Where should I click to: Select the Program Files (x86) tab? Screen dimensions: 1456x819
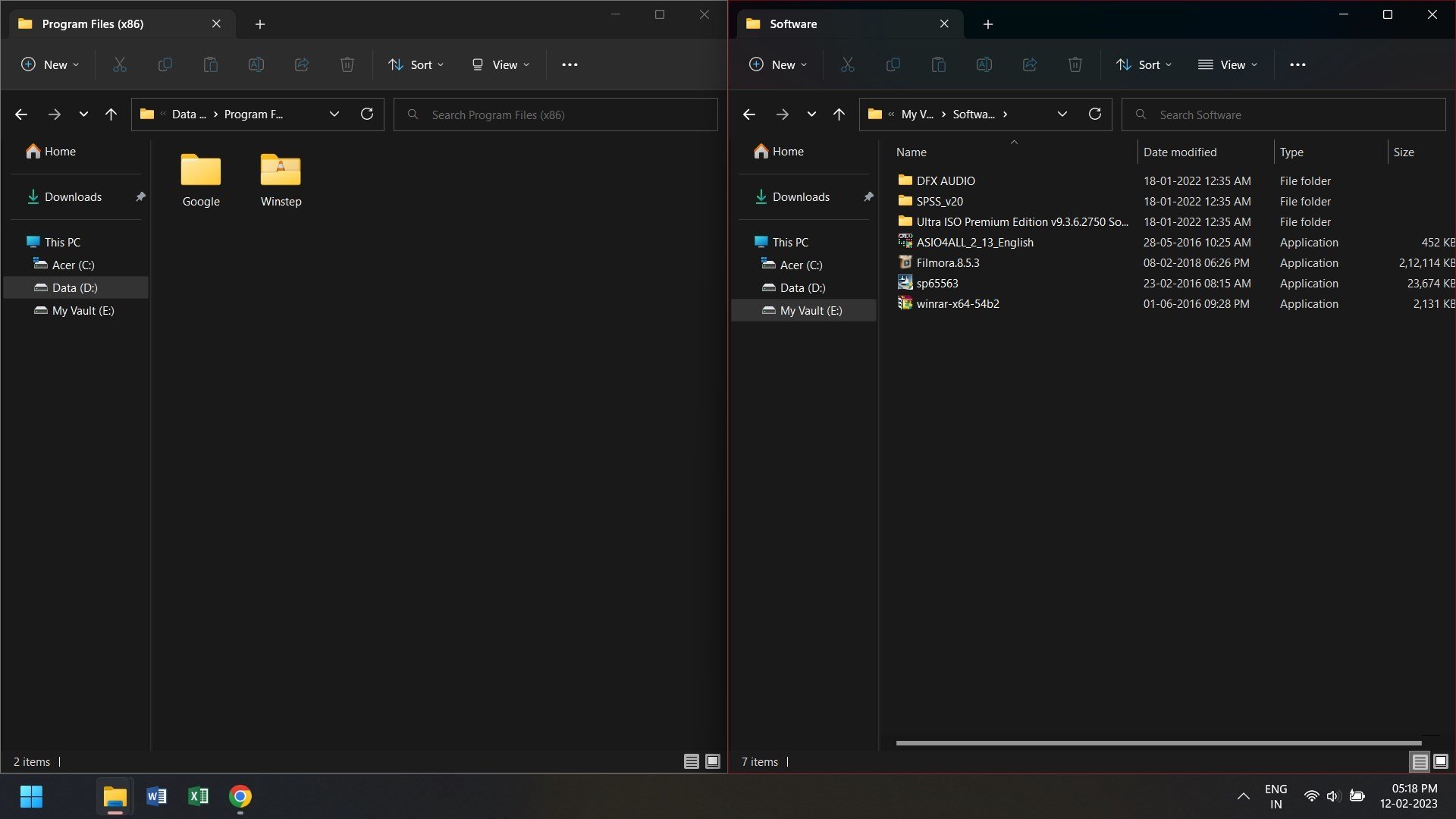123,24
